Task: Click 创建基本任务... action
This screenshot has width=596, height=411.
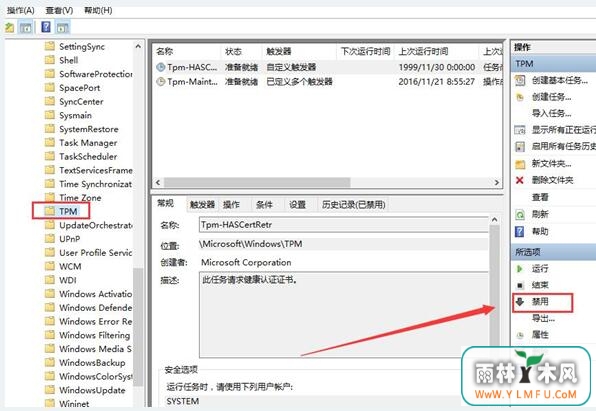Action: [560, 80]
